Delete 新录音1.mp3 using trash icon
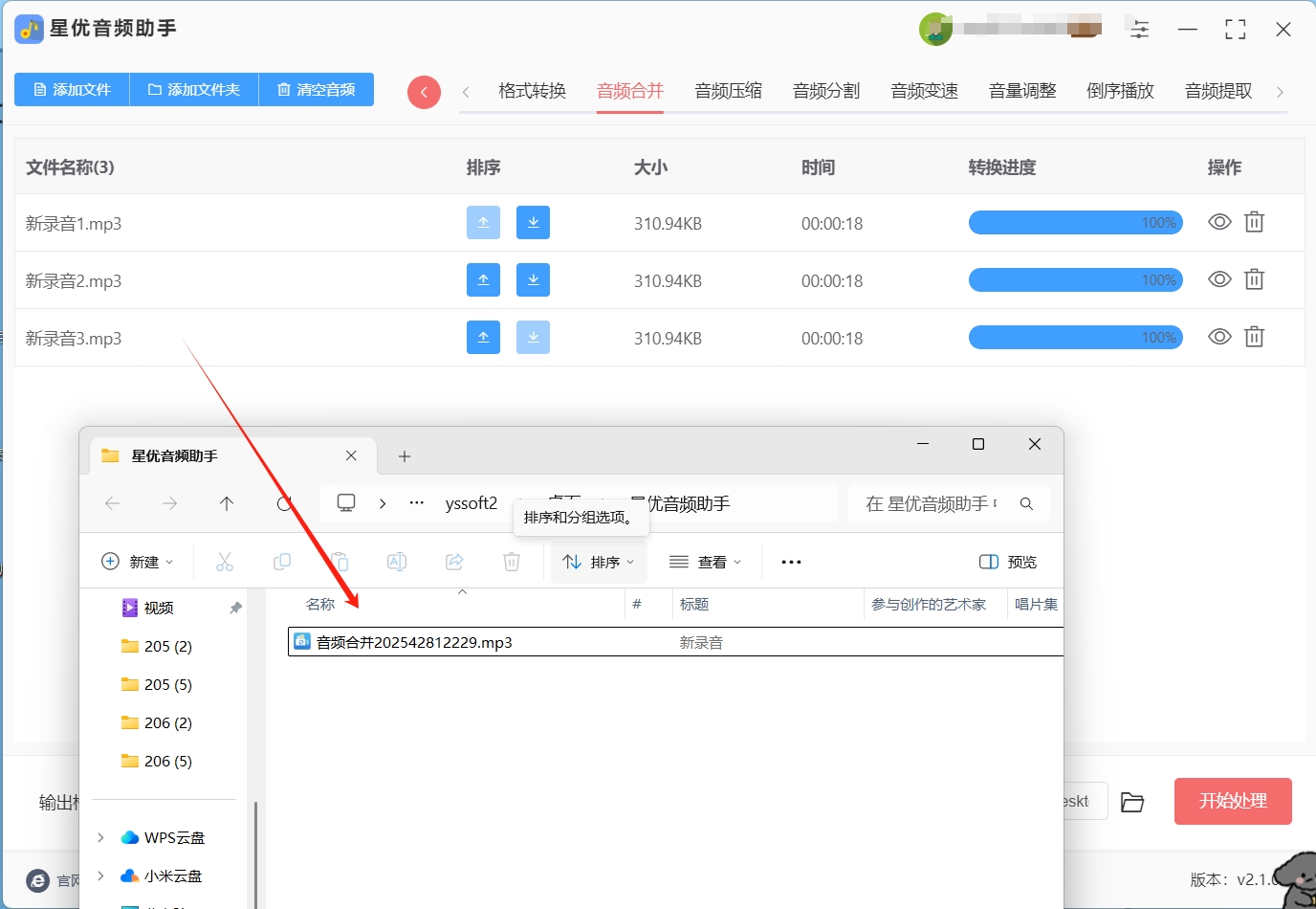Viewport: 1316px width, 909px height. point(1254,222)
